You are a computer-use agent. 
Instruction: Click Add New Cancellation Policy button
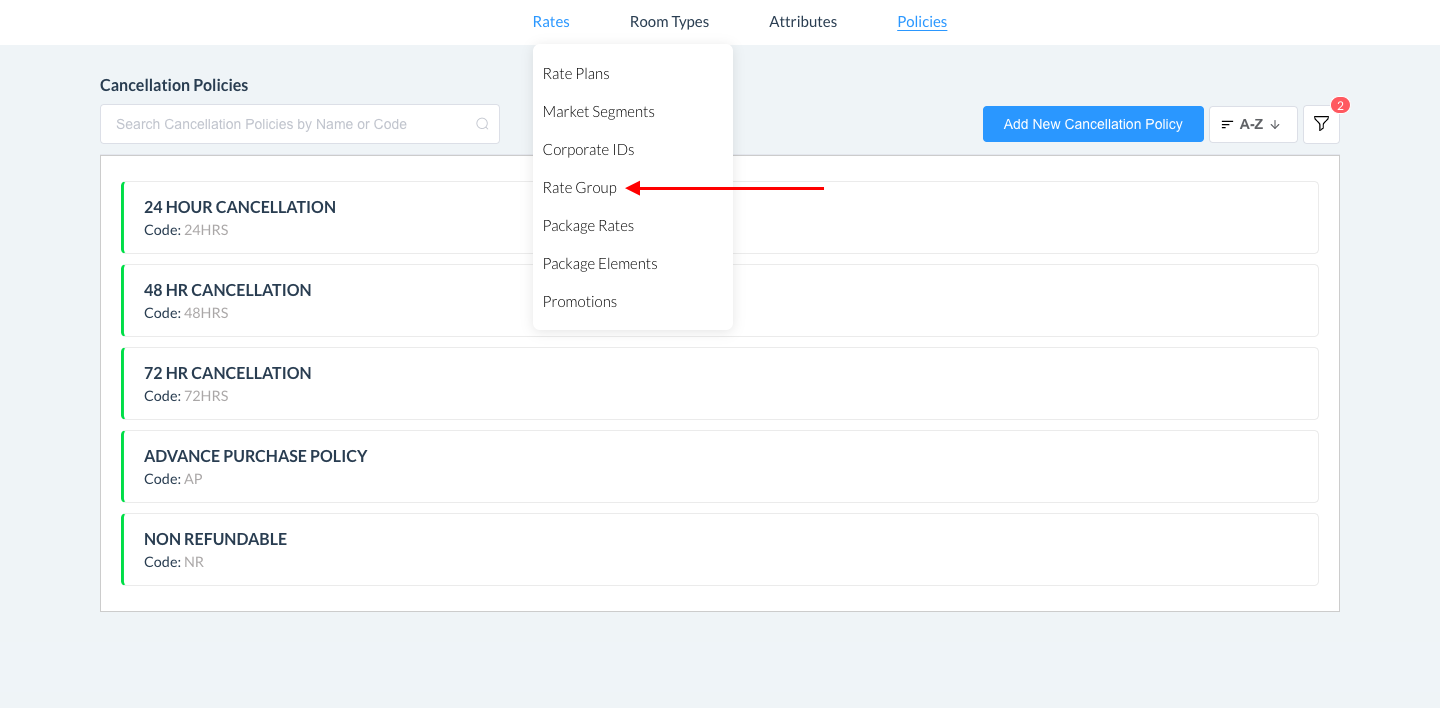pos(1092,124)
